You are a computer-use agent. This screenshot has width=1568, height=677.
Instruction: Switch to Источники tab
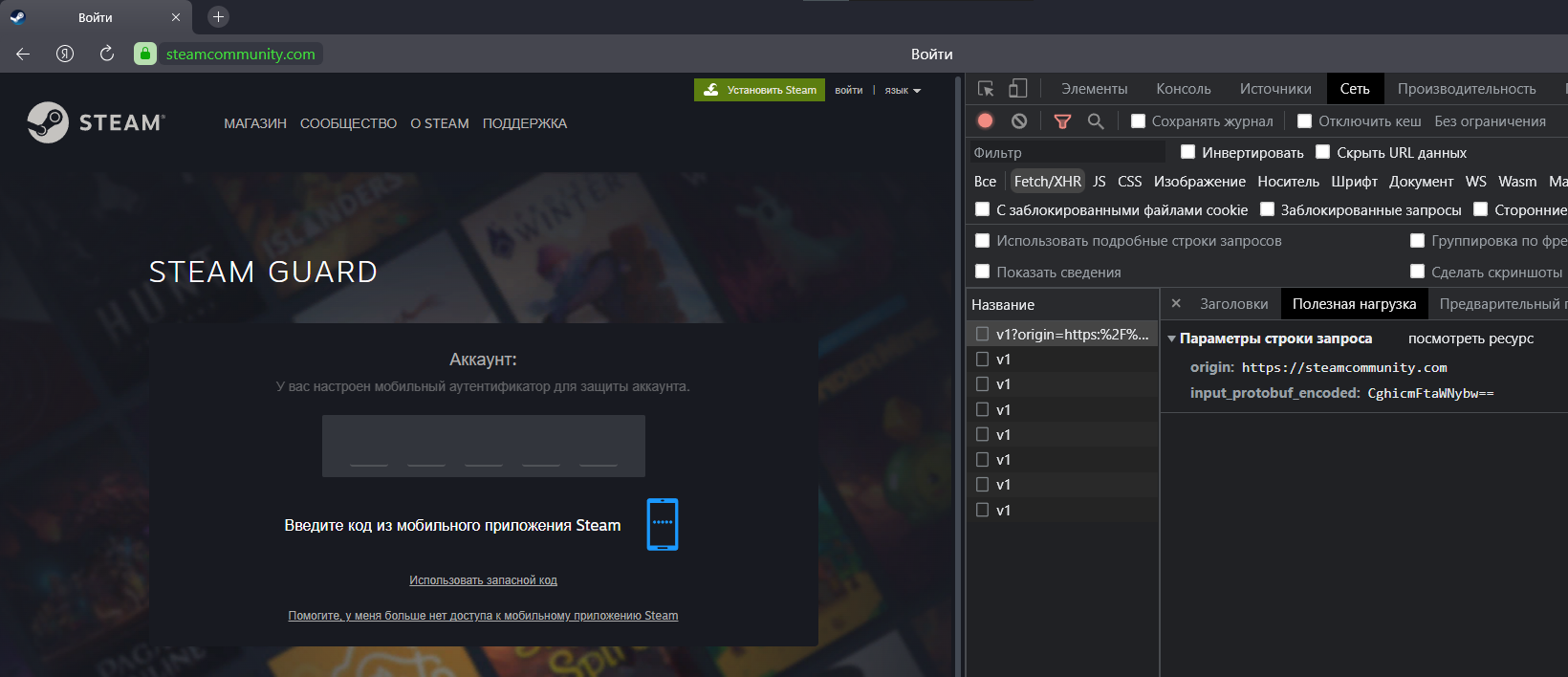click(1274, 89)
